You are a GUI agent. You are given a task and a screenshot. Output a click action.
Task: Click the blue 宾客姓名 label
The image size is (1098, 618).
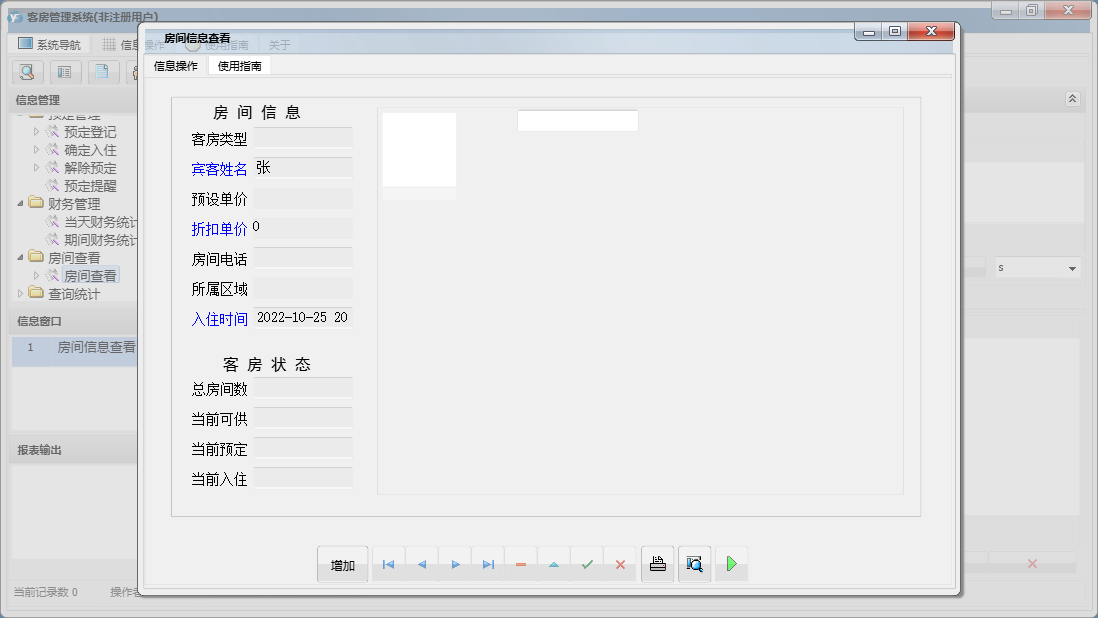click(x=219, y=169)
